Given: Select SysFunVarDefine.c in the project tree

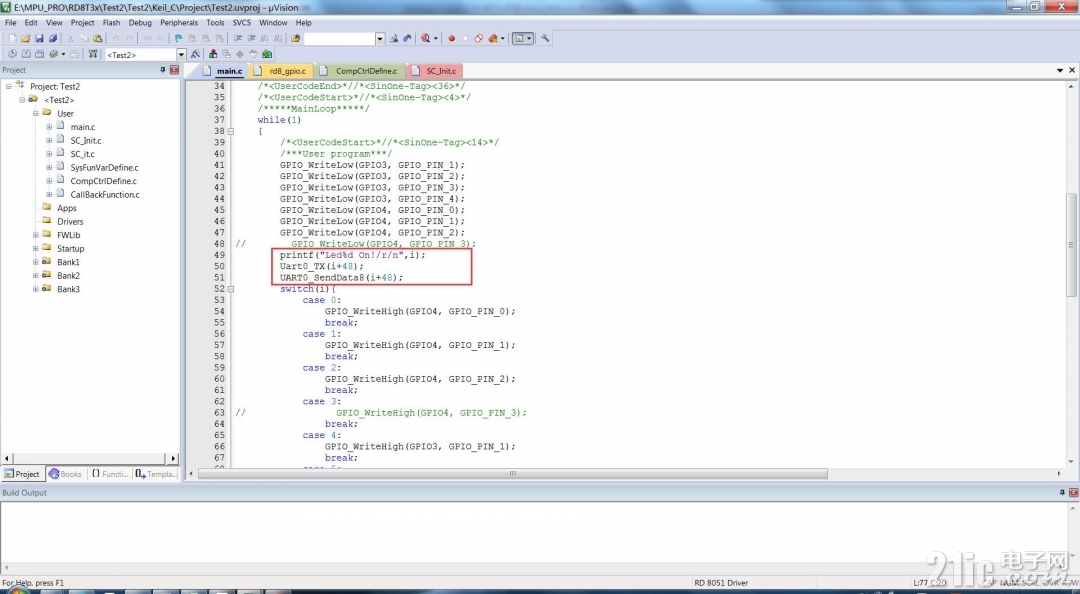Looking at the screenshot, I should click(x=104, y=167).
